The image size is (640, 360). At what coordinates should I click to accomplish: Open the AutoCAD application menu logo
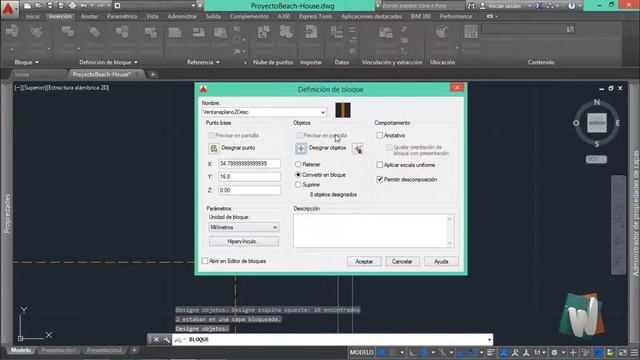[8, 8]
